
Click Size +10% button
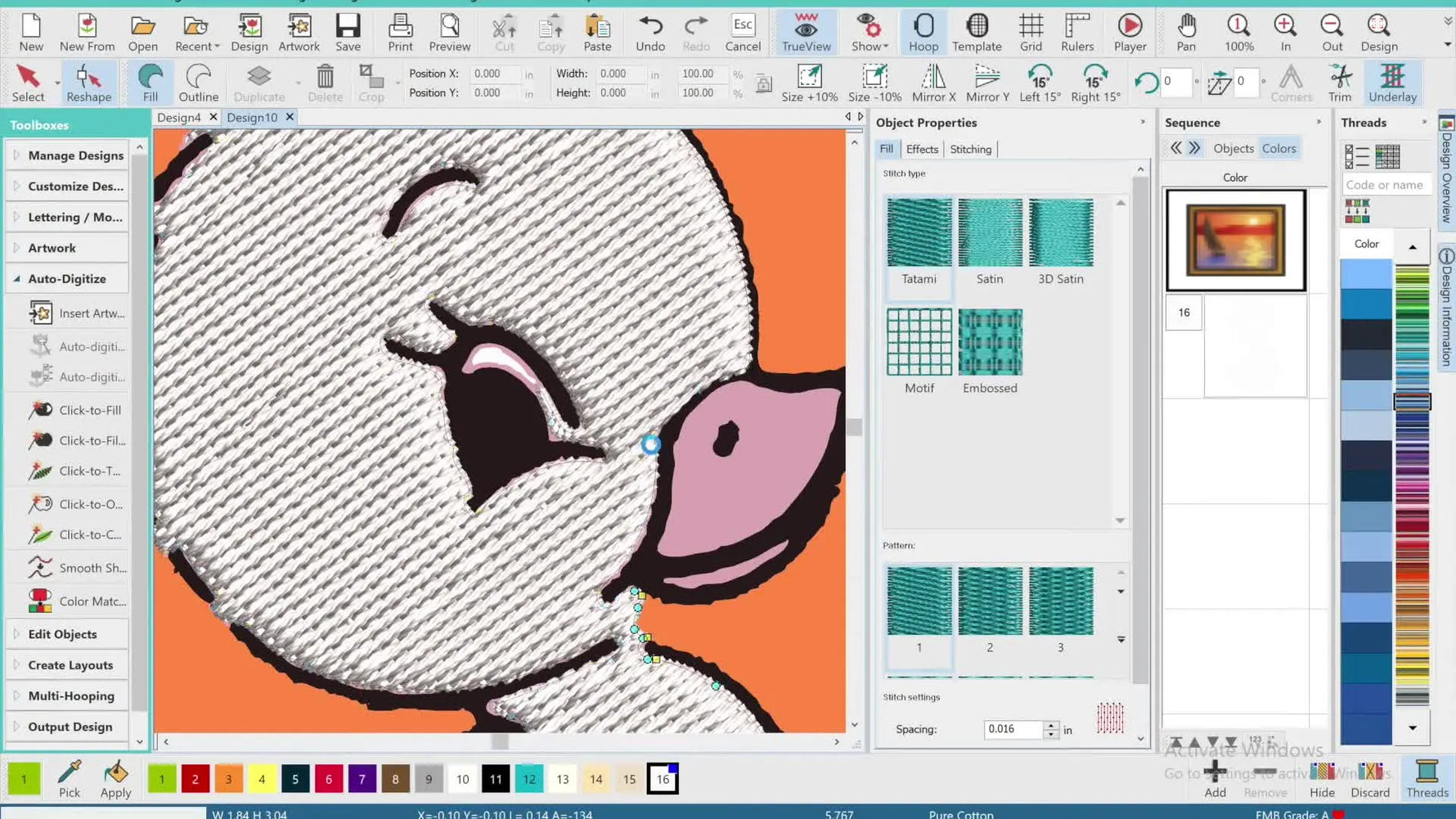809,83
